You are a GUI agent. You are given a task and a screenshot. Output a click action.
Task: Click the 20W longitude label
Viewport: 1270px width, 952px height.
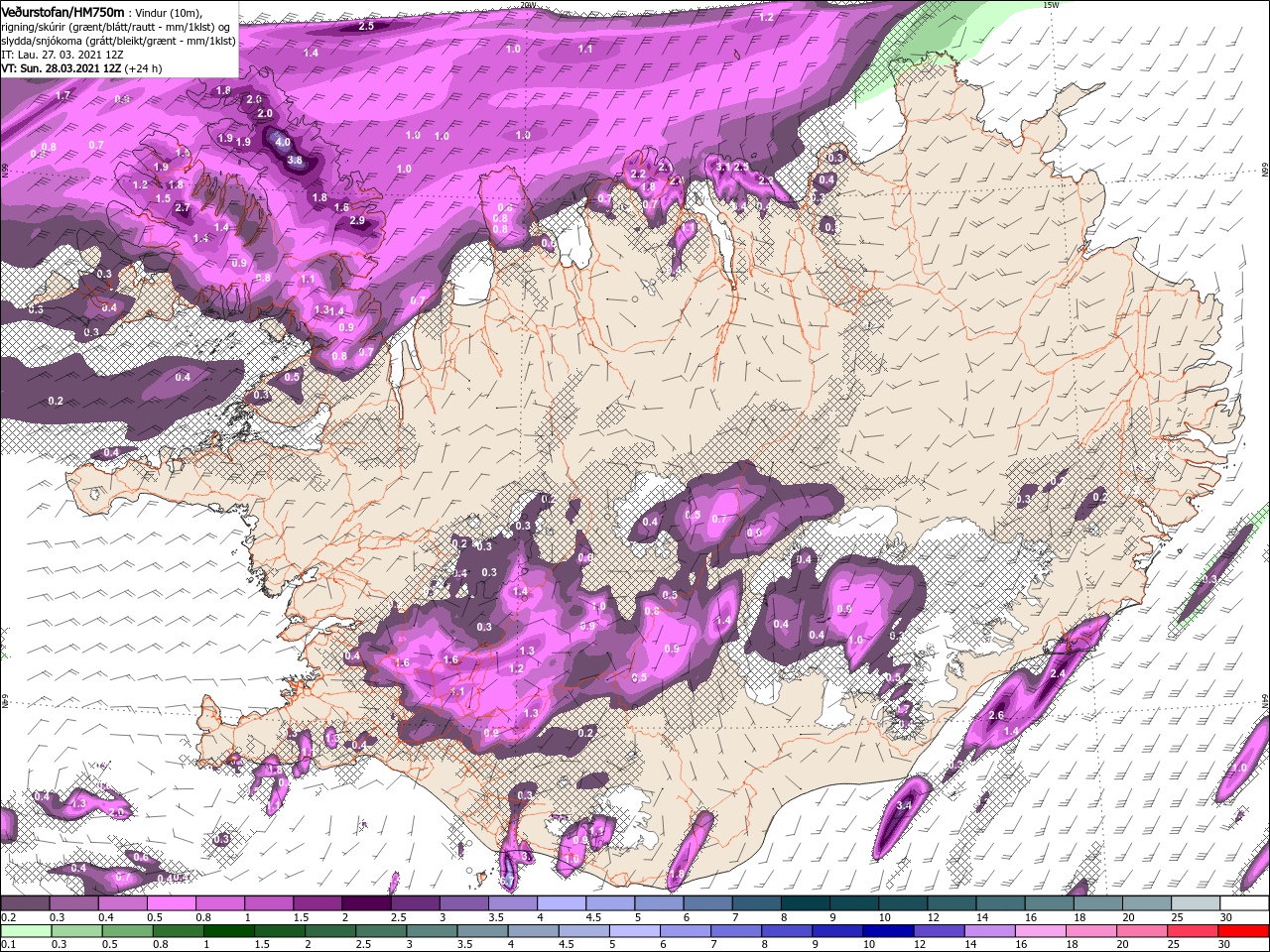(528, 5)
